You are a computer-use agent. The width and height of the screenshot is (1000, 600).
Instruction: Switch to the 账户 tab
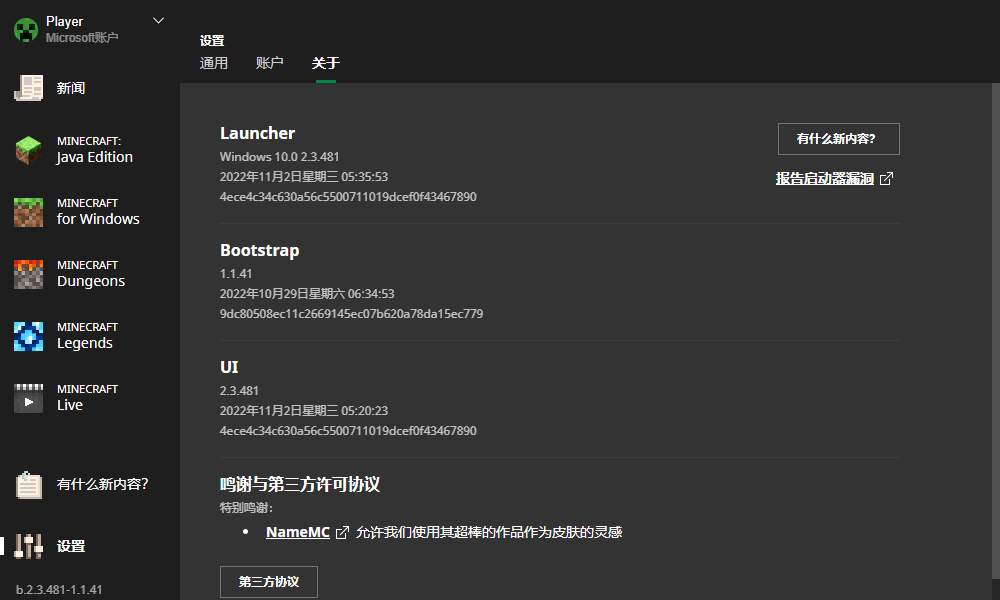pyautogui.click(x=269, y=63)
